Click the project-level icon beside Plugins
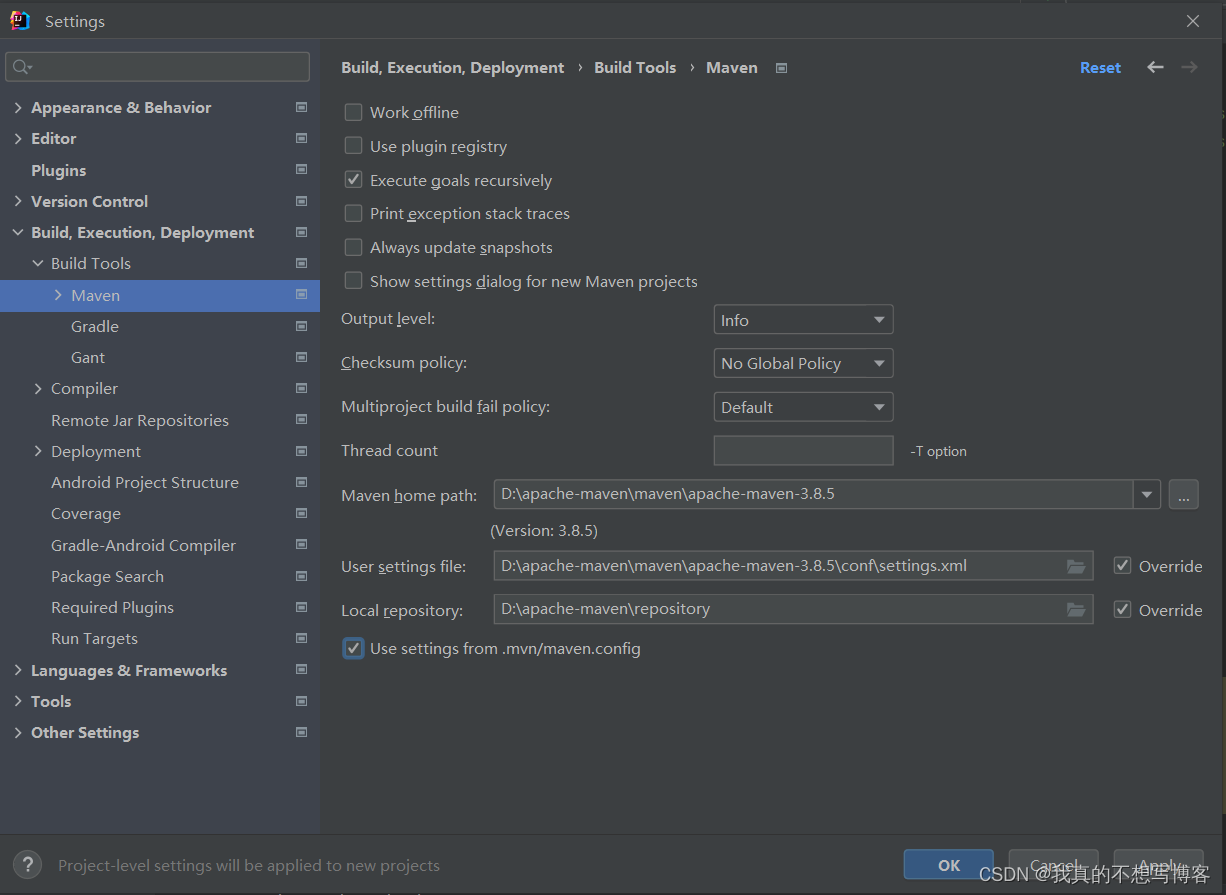Viewport: 1226px width, 895px height. 301,170
